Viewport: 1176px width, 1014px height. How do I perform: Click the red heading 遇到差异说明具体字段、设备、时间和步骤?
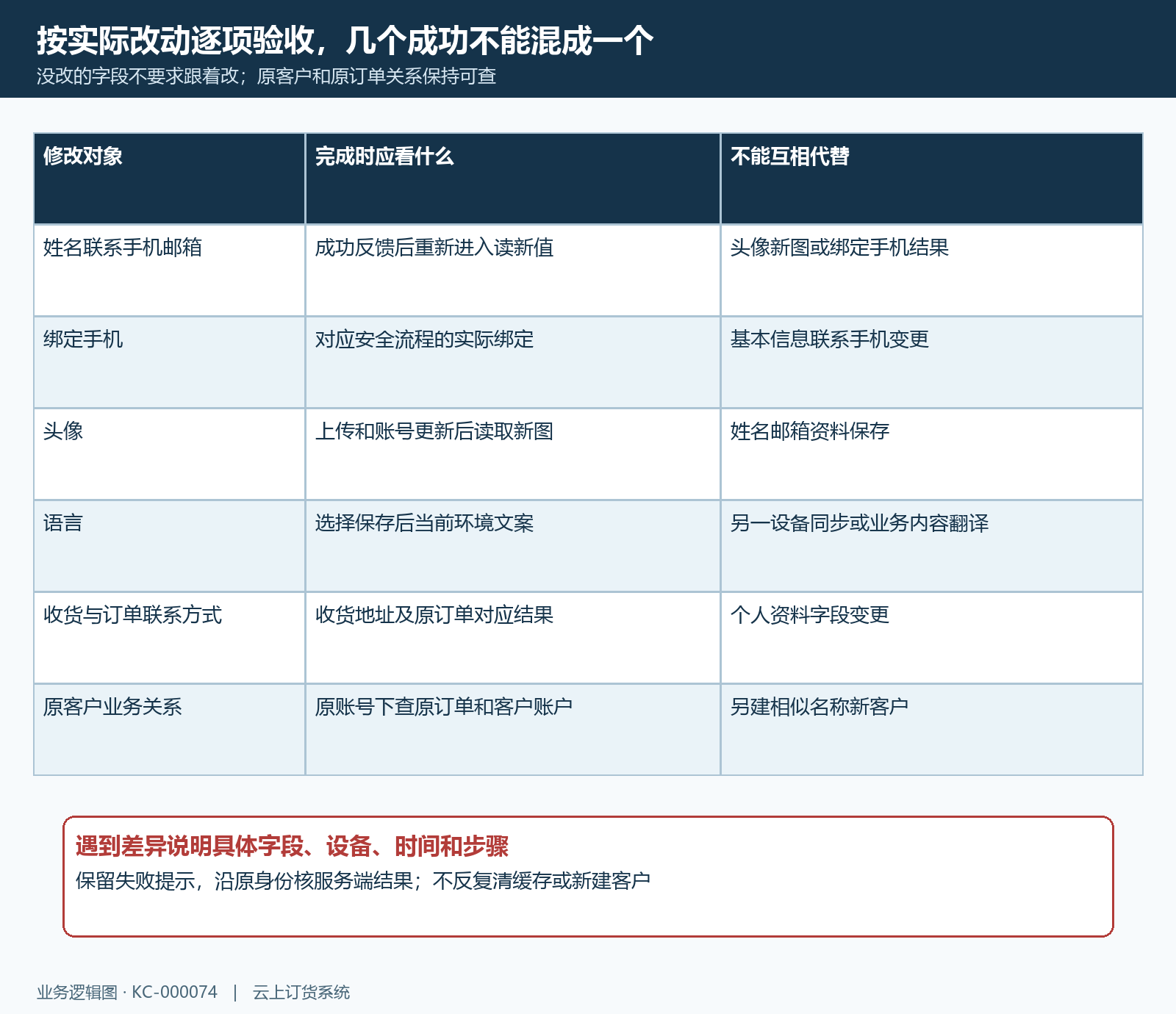tap(292, 846)
